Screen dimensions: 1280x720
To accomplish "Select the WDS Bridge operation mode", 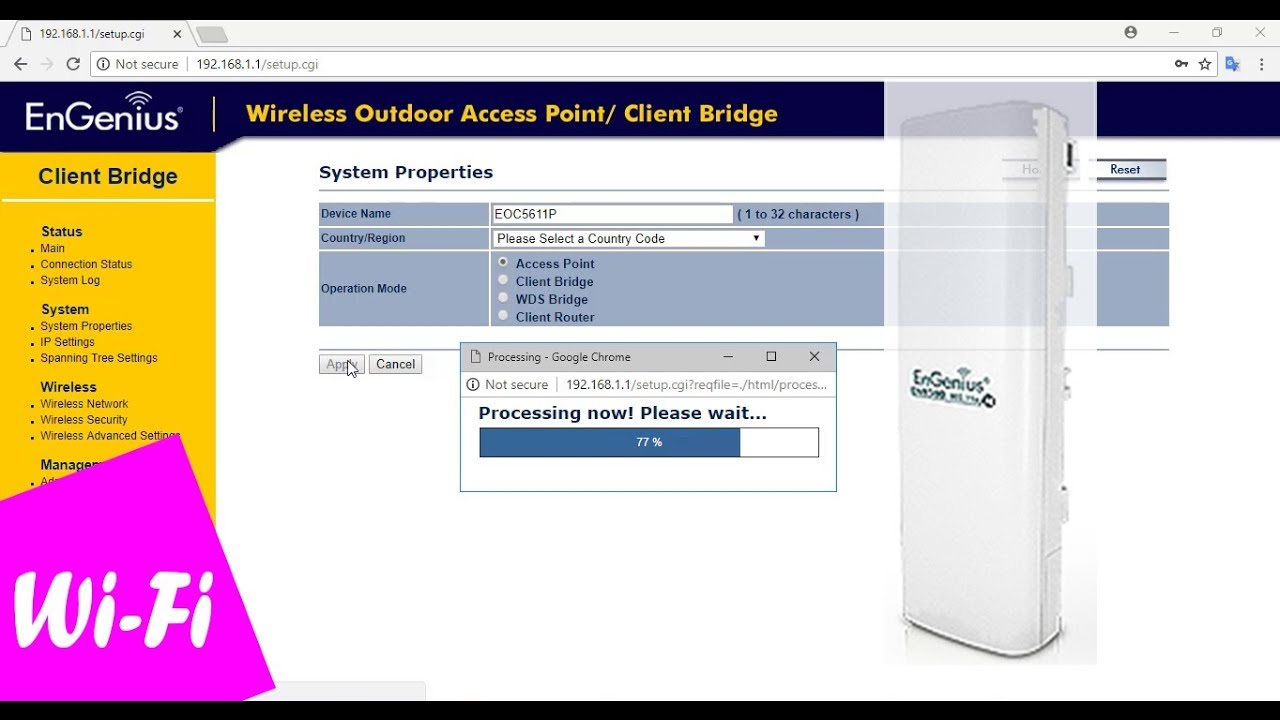I will point(503,297).
